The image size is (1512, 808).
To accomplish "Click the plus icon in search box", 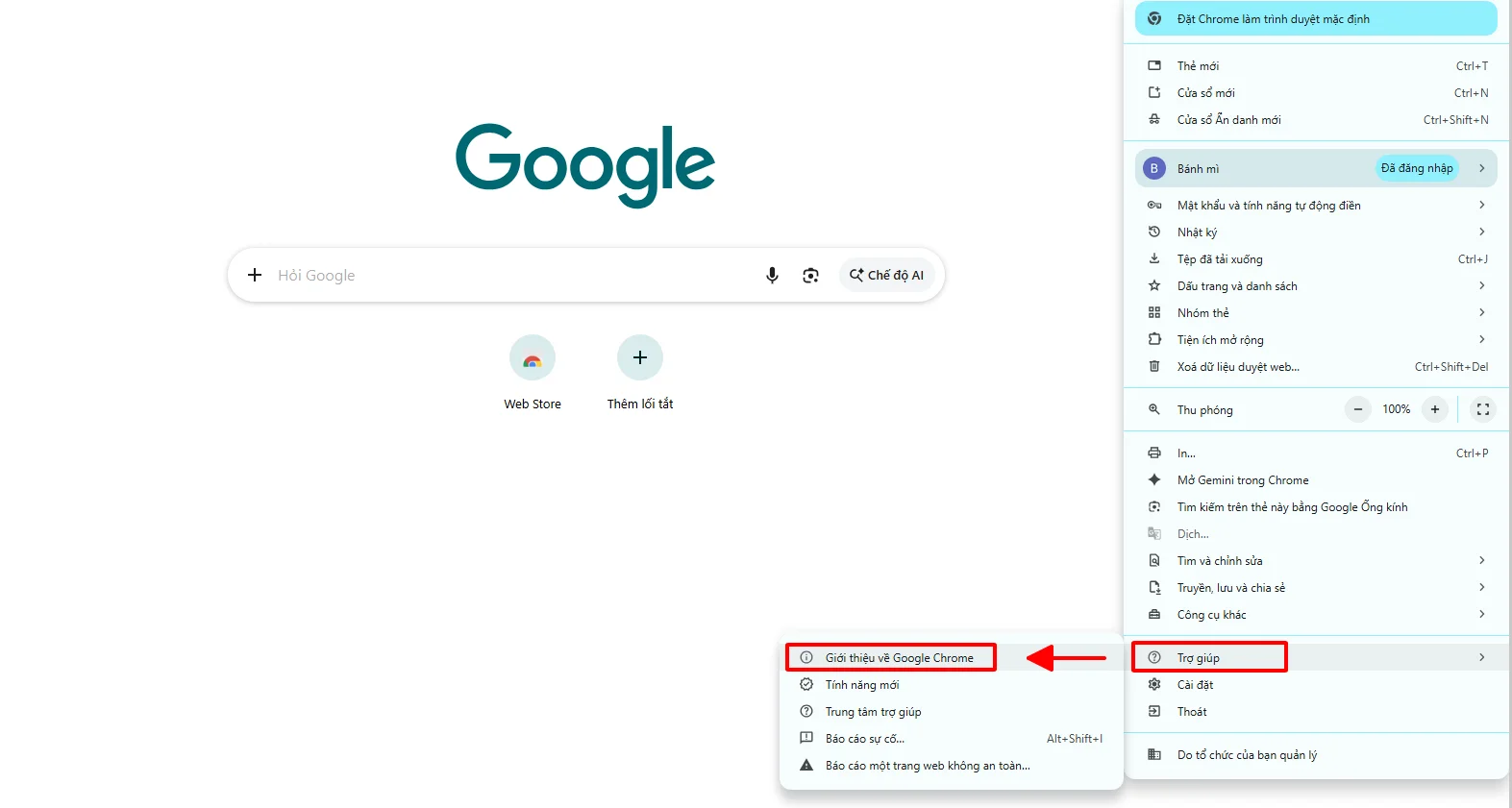I will tap(255, 275).
